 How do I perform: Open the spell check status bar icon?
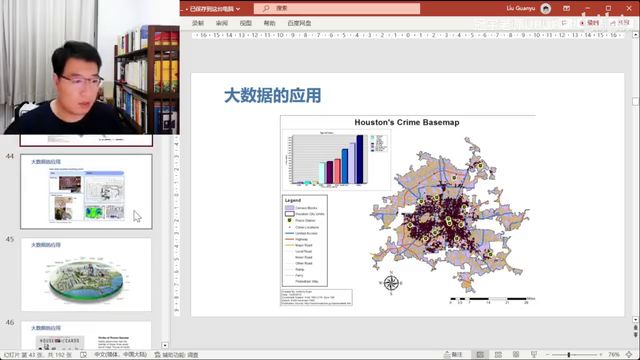pyautogui.click(x=83, y=355)
